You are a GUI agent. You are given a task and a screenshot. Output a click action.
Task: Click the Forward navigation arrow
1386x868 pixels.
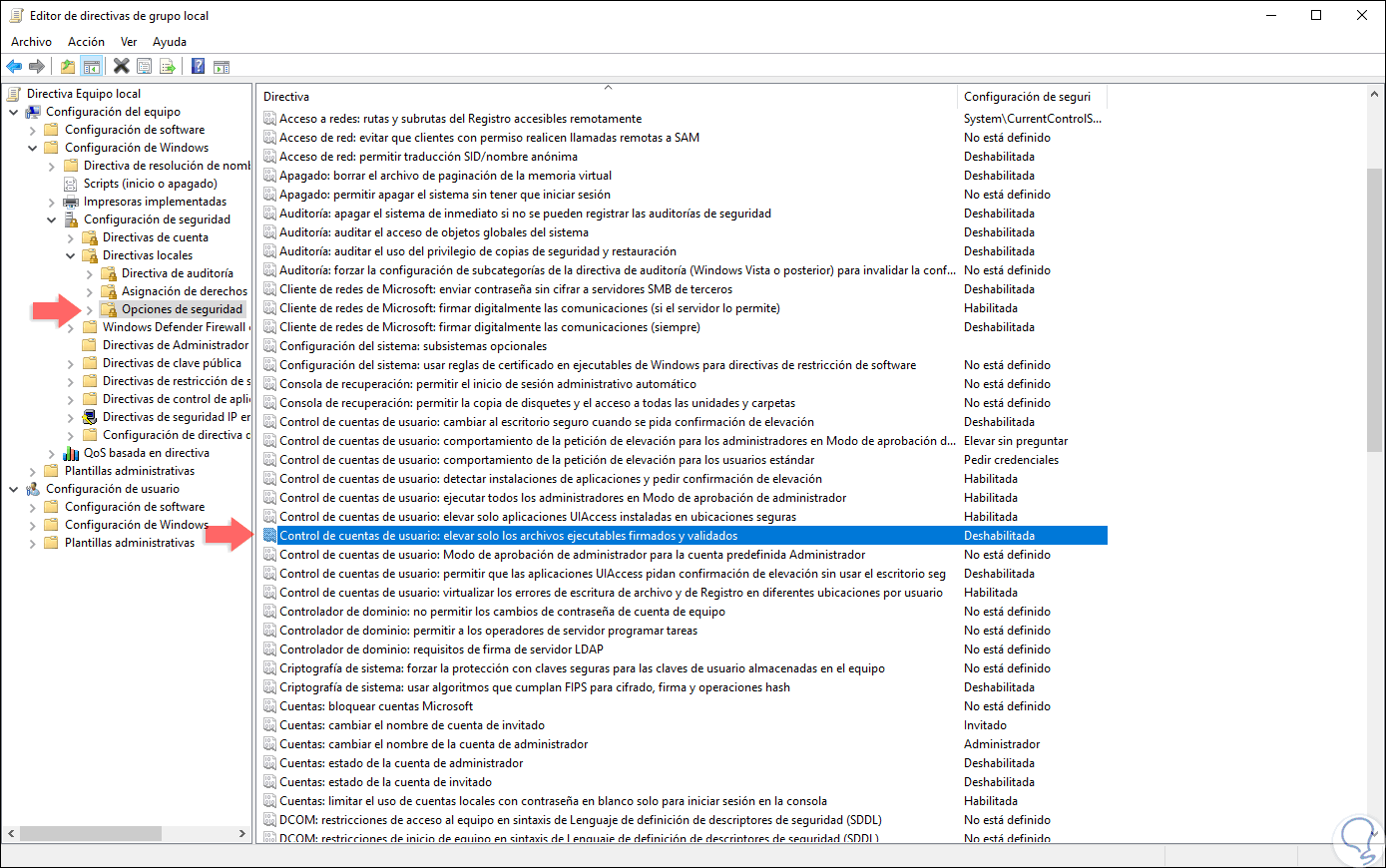point(37,66)
